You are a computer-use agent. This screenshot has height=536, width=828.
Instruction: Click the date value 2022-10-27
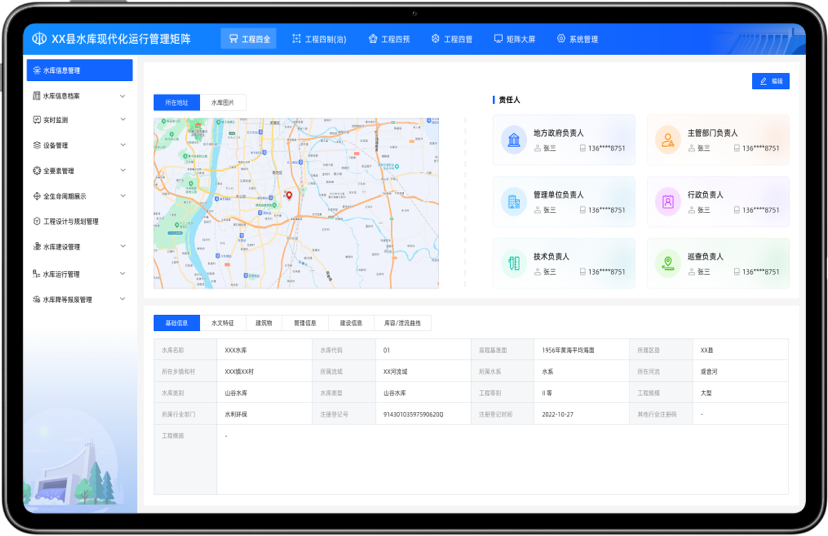[558, 415]
